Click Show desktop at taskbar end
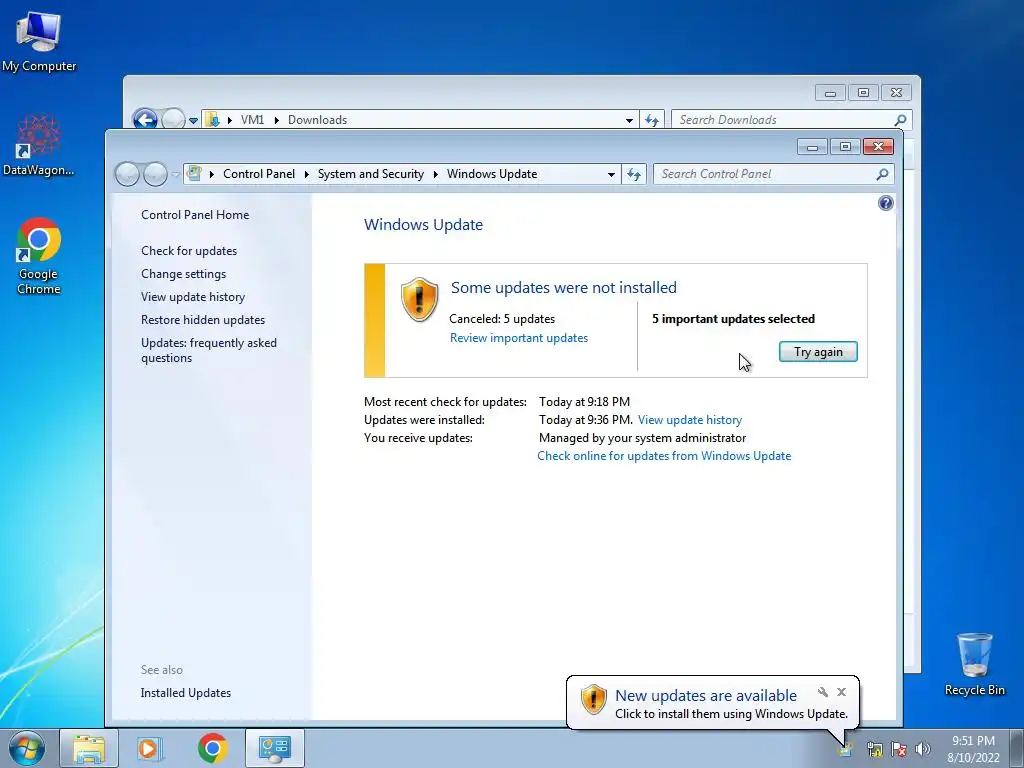This screenshot has width=1024, height=768. coord(1017,748)
